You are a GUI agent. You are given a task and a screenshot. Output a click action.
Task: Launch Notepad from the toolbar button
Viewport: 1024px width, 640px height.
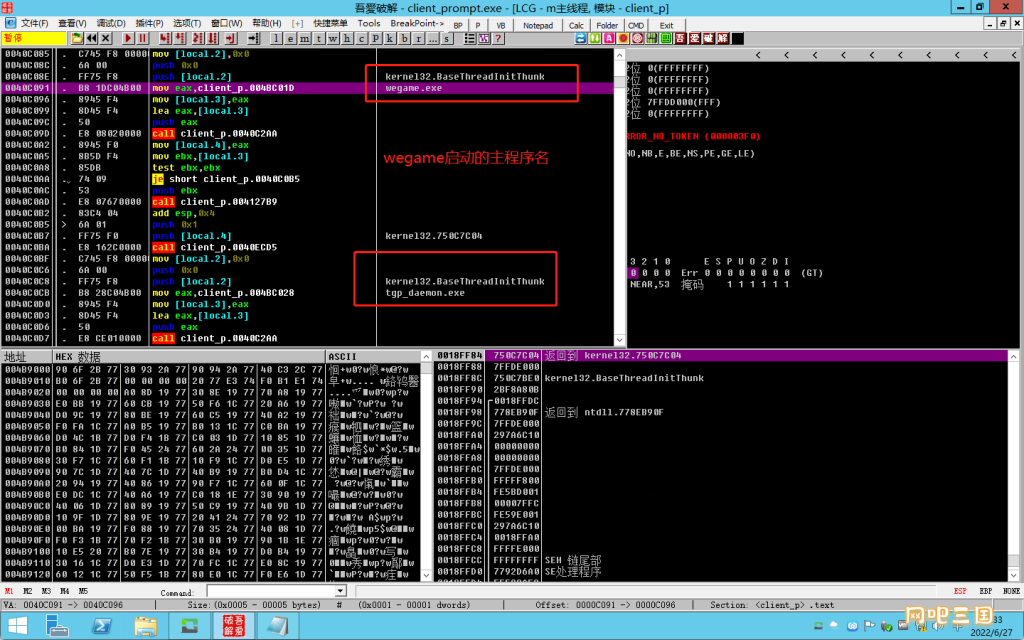pos(538,25)
